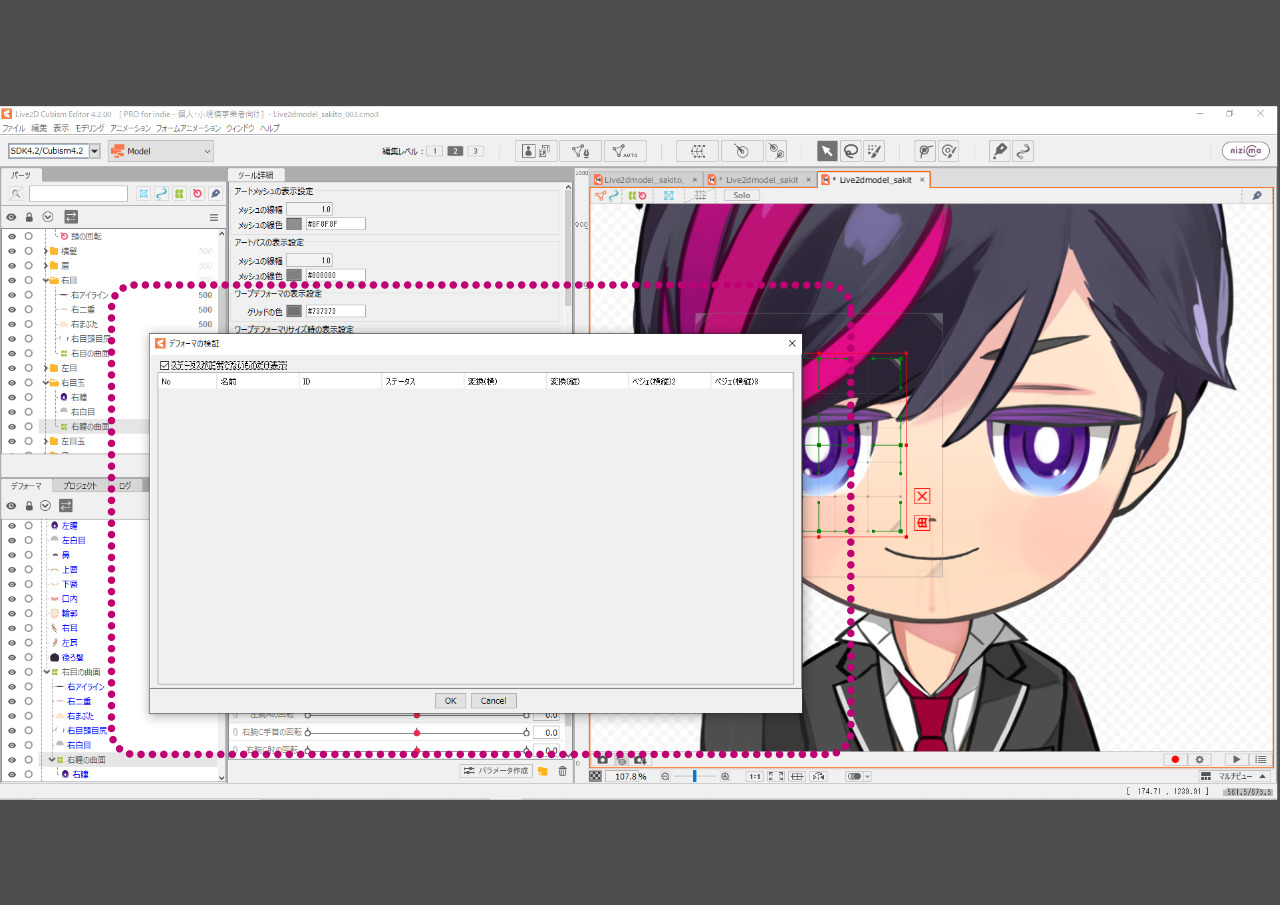This screenshot has width=1280, height=905.
Task: Click the red record button below the canvas
Action: click(x=1176, y=760)
